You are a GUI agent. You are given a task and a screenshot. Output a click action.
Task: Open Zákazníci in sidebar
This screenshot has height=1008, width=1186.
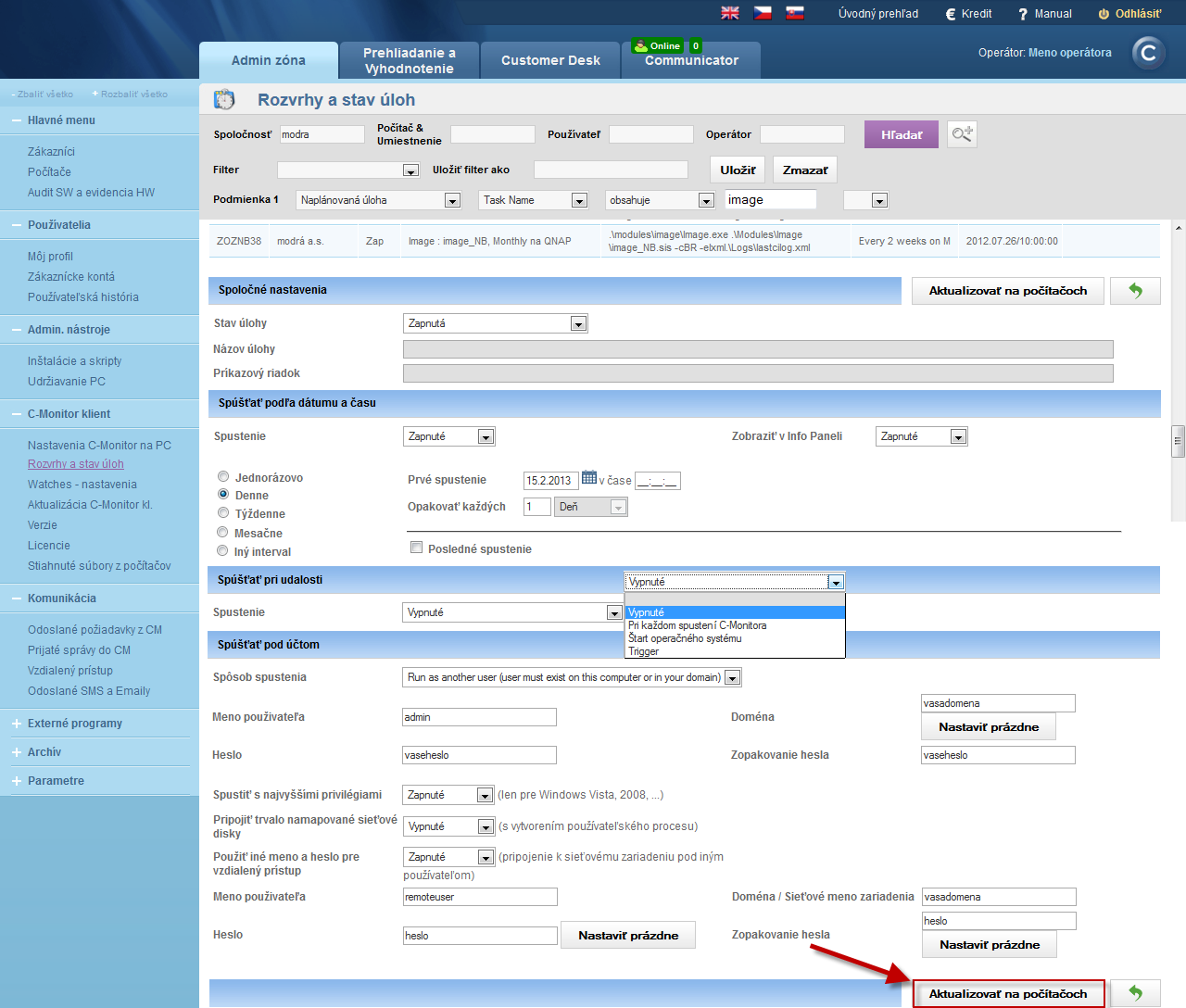51,152
